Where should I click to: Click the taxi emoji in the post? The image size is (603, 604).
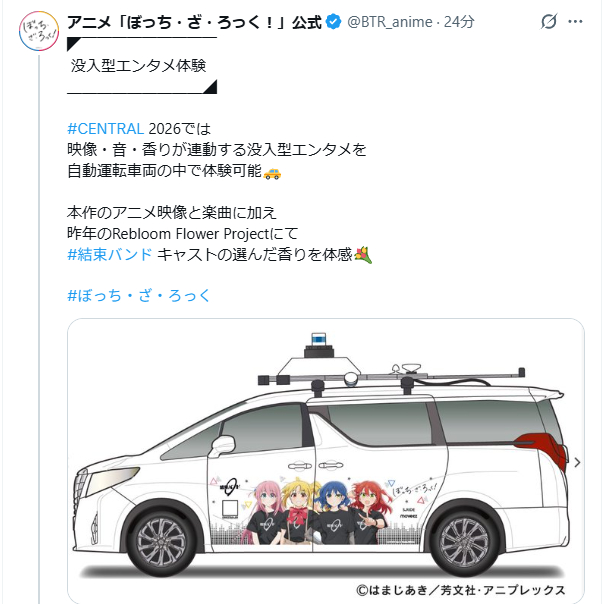tap(272, 173)
